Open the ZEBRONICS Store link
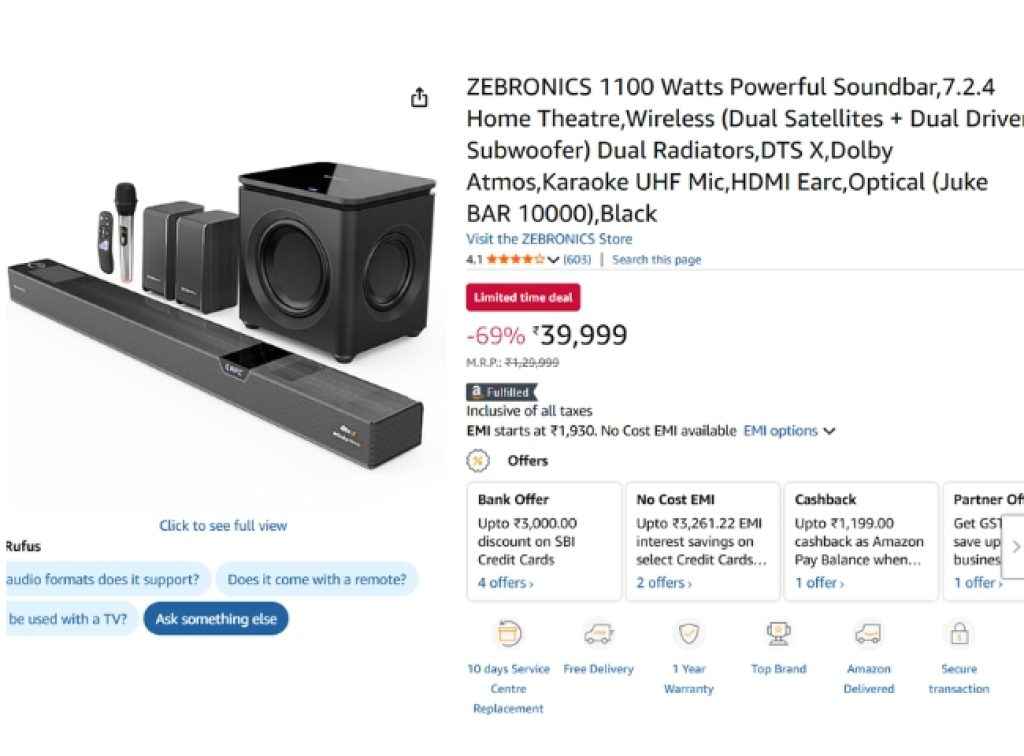Screen dimensions: 1024x756 [x=546, y=239]
